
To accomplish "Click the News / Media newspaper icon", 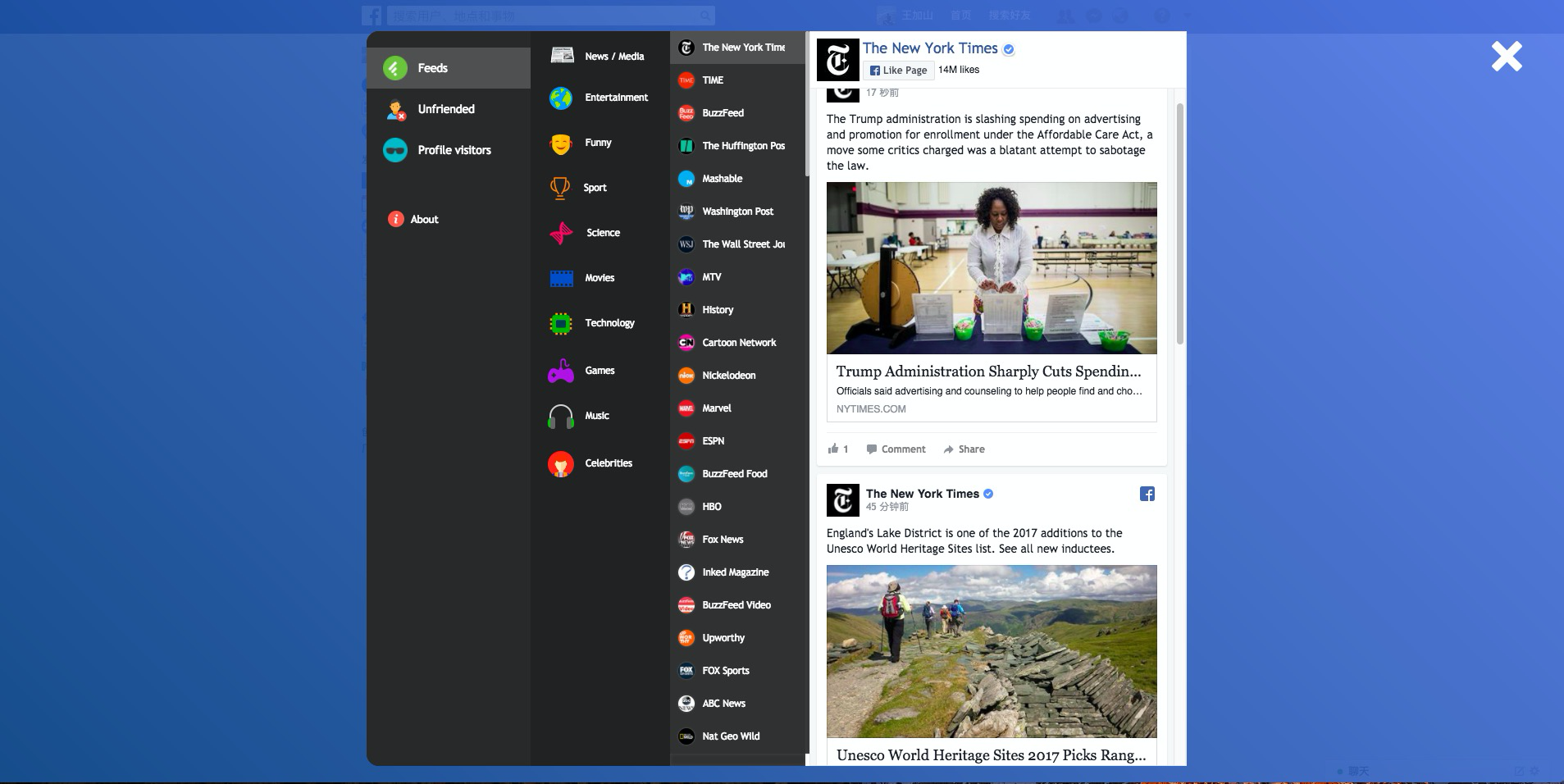I will (x=562, y=56).
